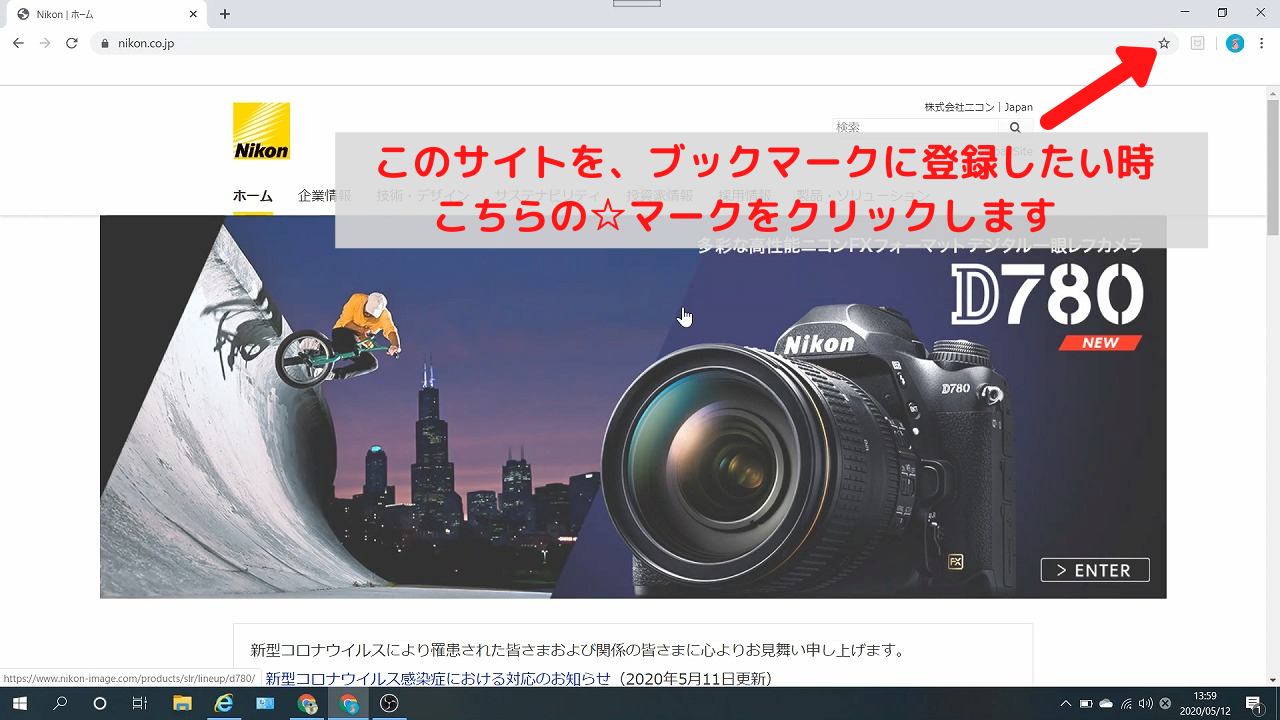The height and width of the screenshot is (720, 1280).
Task: Reload the Nikon page
Action: [x=72, y=43]
